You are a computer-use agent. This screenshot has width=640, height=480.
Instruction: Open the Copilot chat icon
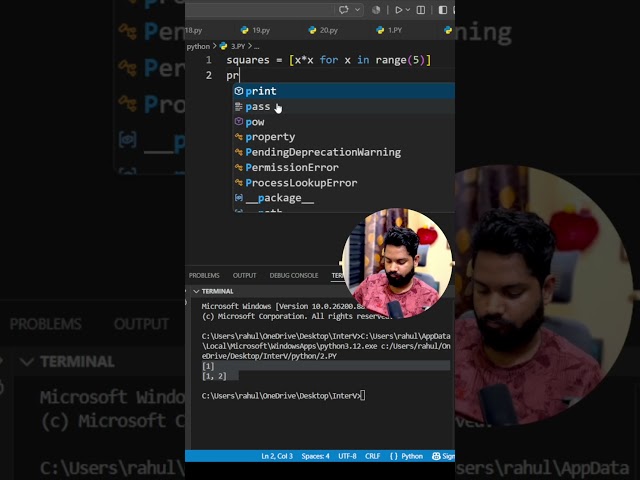(x=344, y=10)
